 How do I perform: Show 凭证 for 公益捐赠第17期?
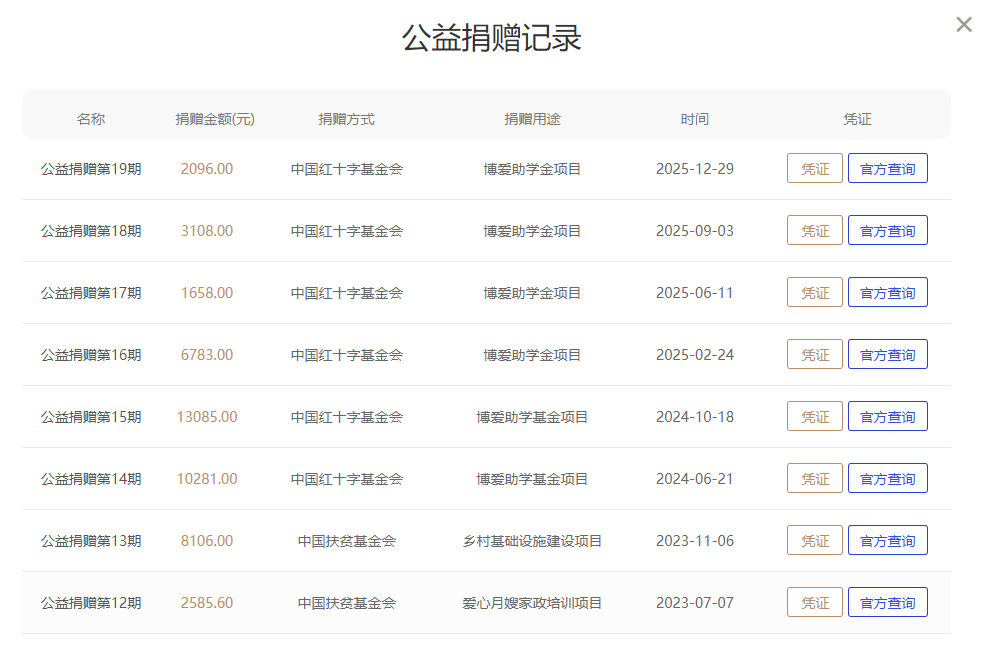pos(815,293)
